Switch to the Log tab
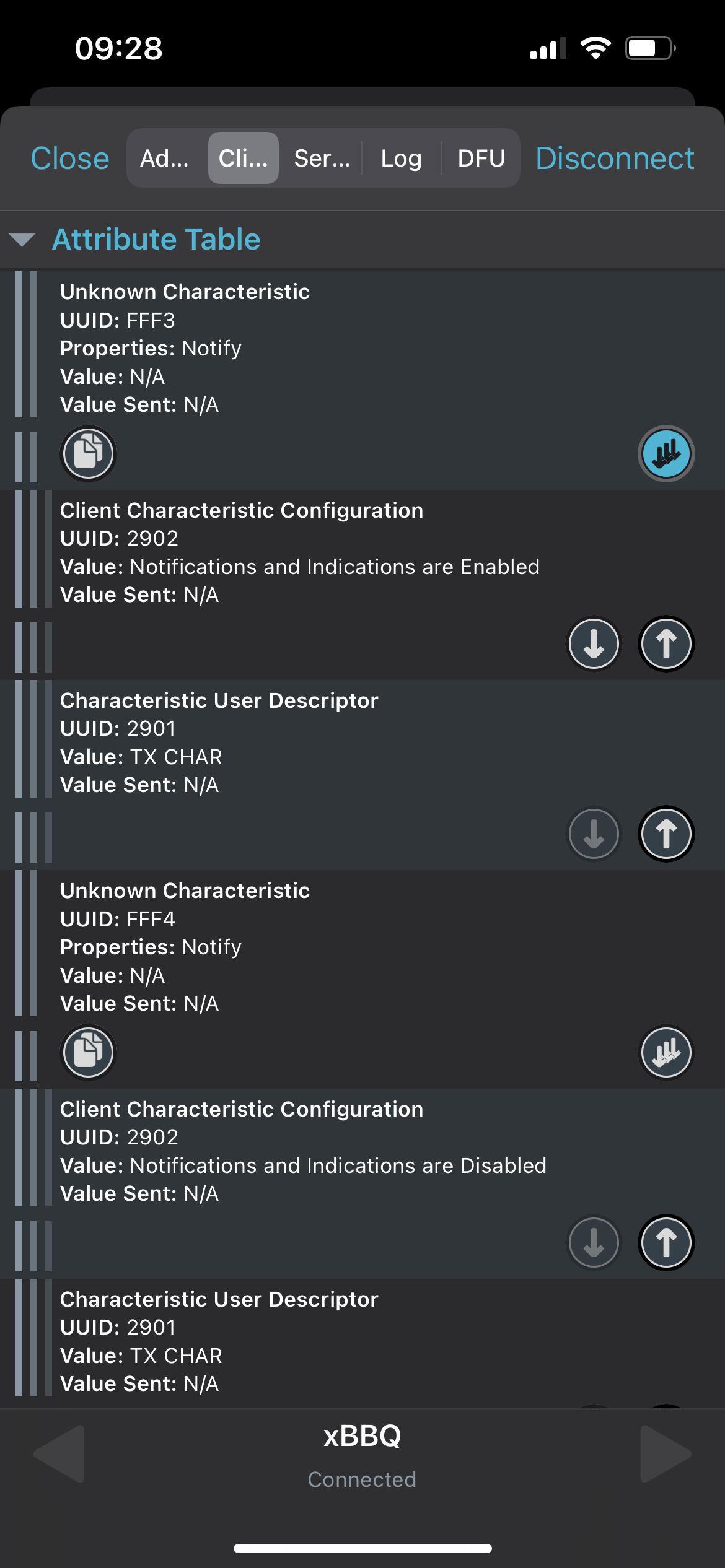The image size is (725, 1568). tap(401, 158)
